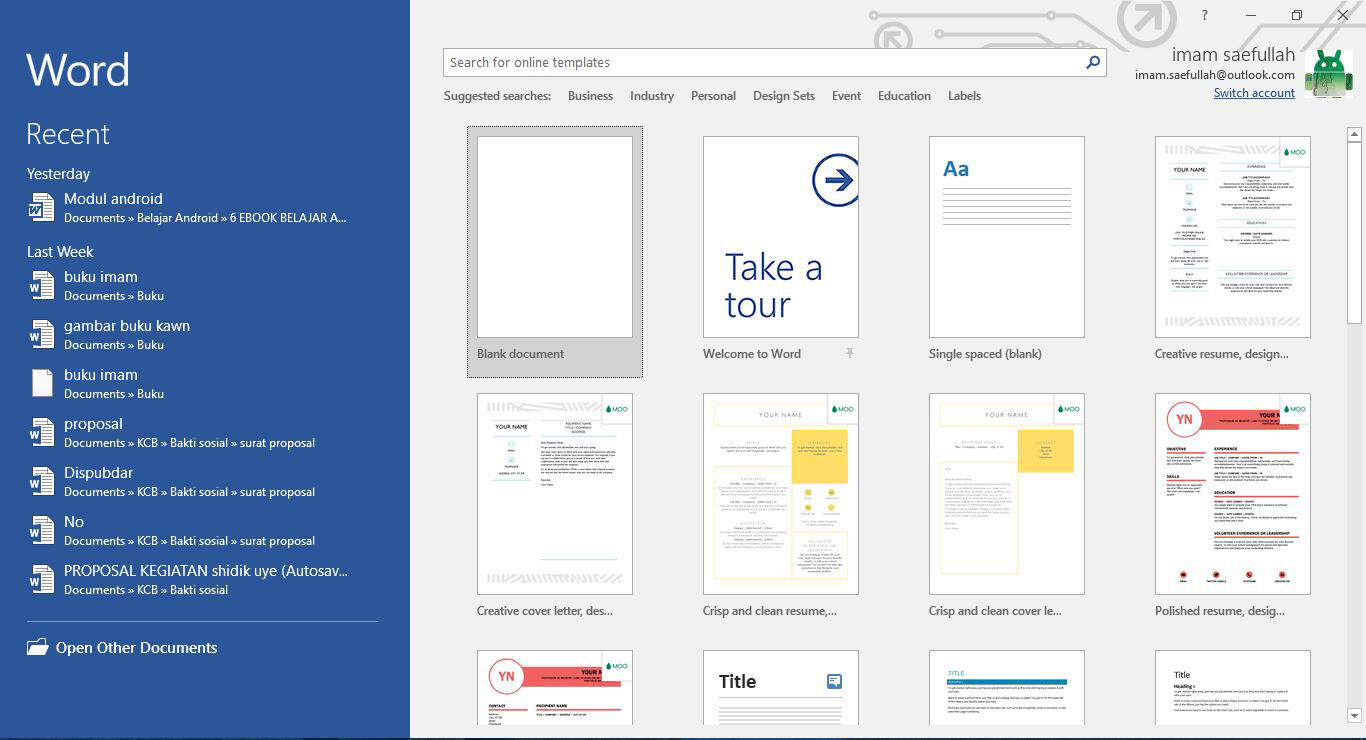
Task: Select the Design Sets suggested search
Action: point(784,96)
